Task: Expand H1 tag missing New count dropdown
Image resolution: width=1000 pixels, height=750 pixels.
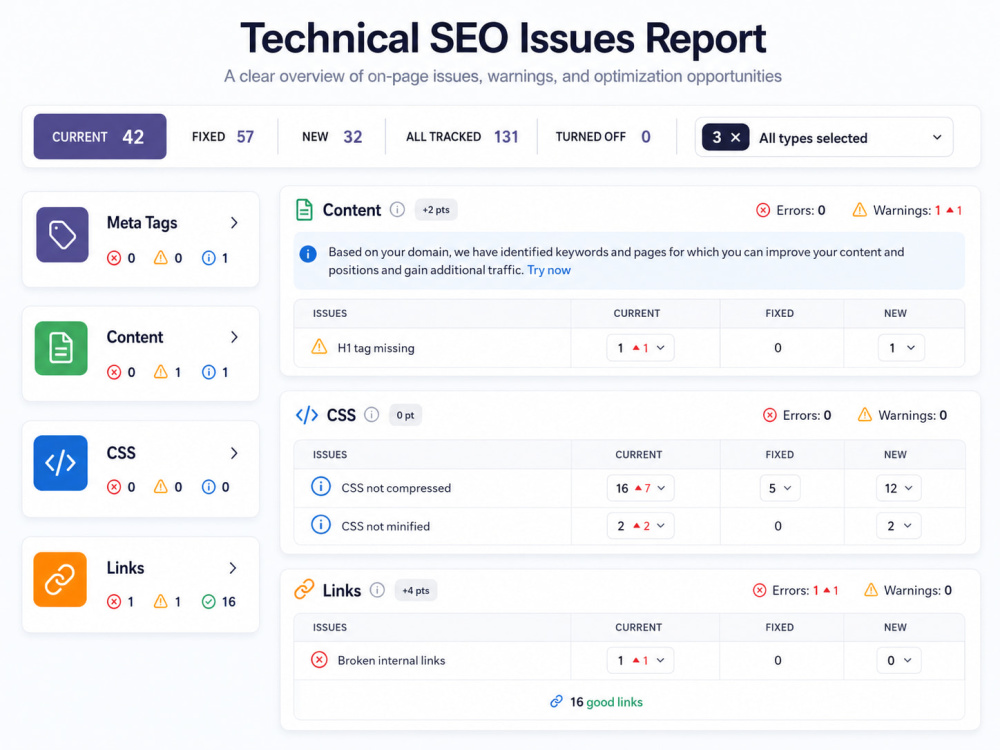Action: click(901, 348)
